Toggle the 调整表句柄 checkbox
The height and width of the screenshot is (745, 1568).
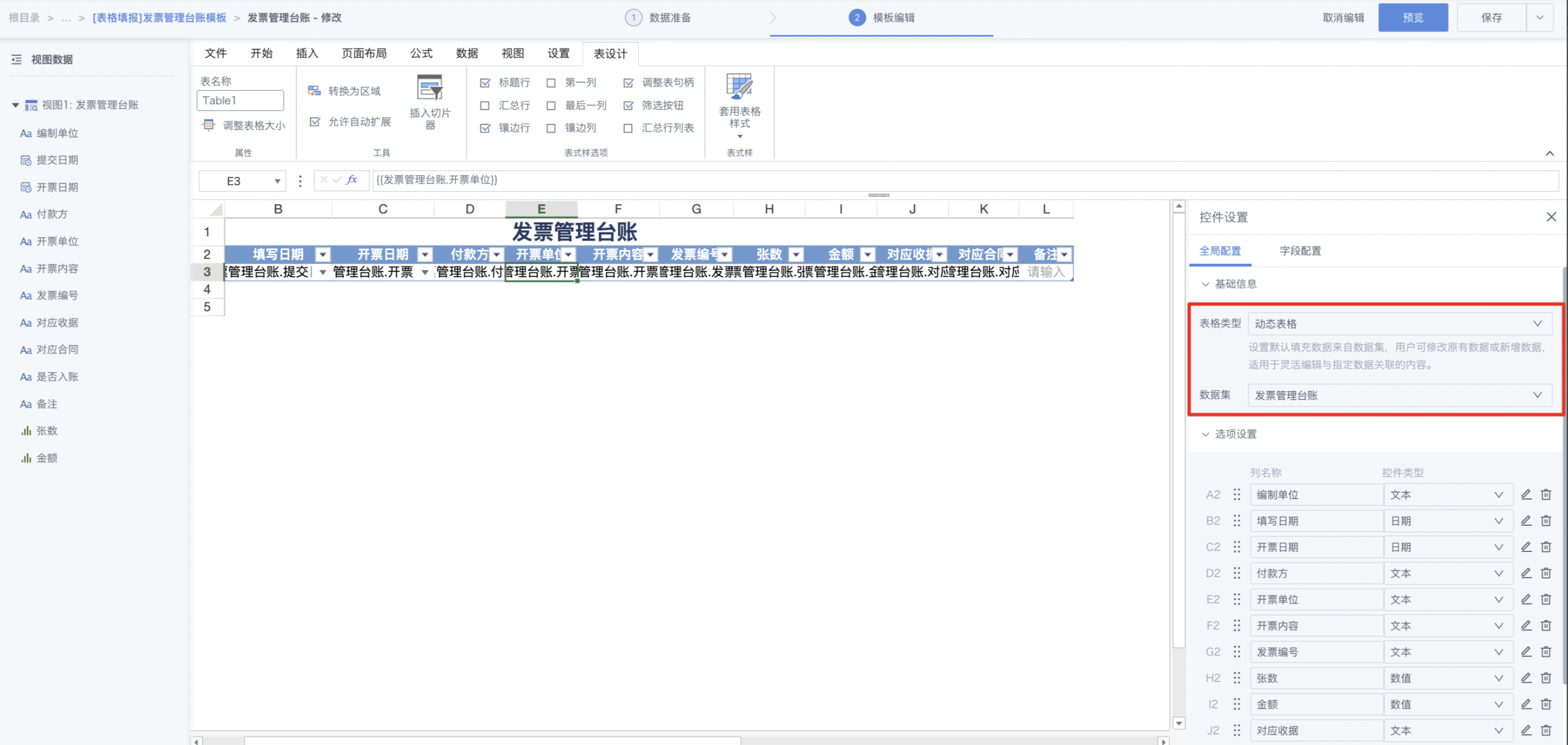tap(628, 83)
